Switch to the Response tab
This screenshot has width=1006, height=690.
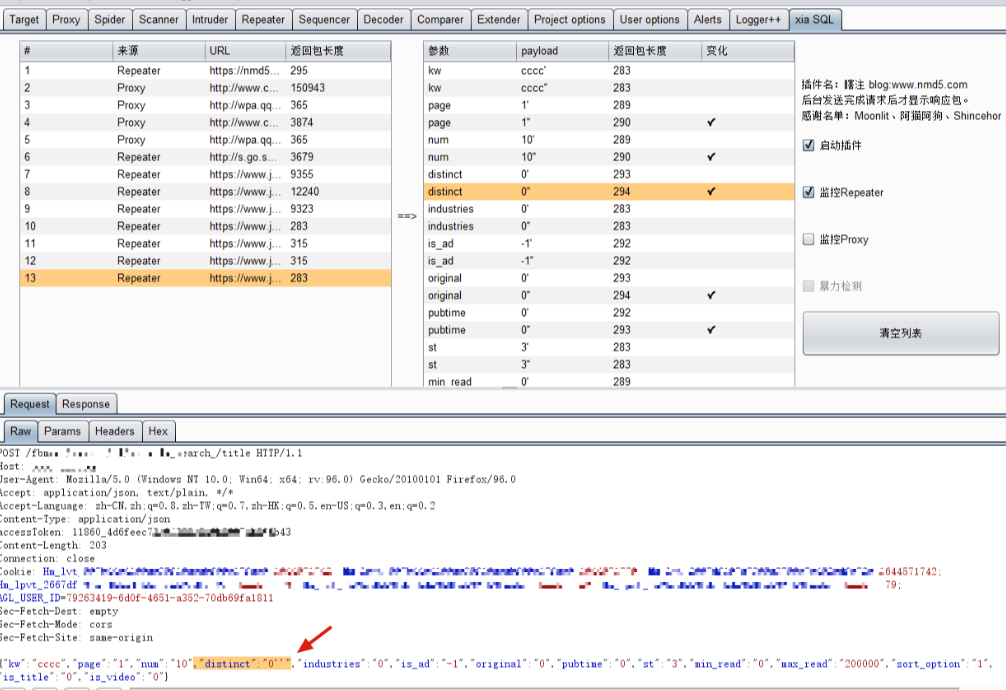[86, 404]
